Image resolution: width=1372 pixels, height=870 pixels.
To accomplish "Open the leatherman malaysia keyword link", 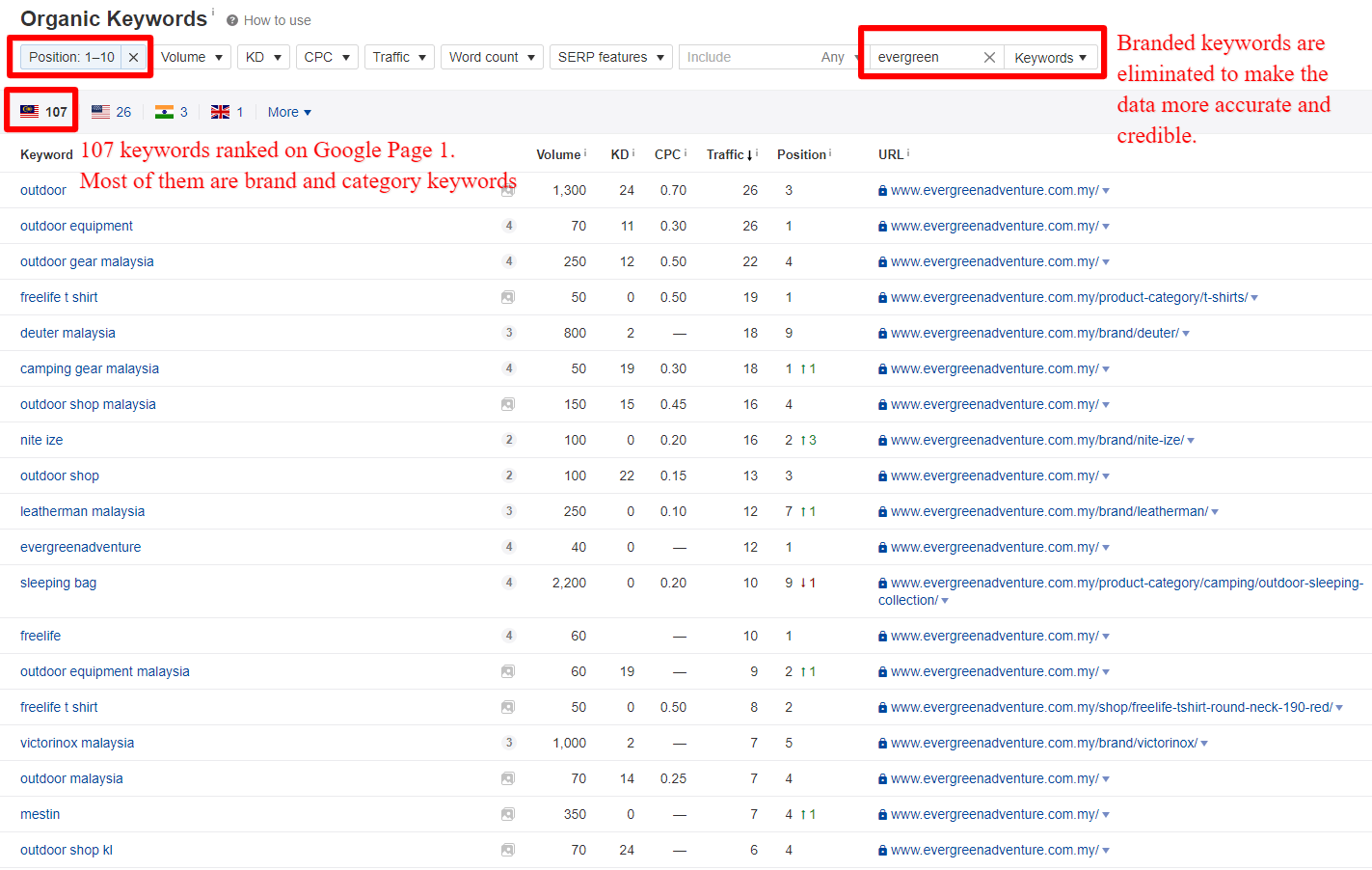I will tap(82, 511).
